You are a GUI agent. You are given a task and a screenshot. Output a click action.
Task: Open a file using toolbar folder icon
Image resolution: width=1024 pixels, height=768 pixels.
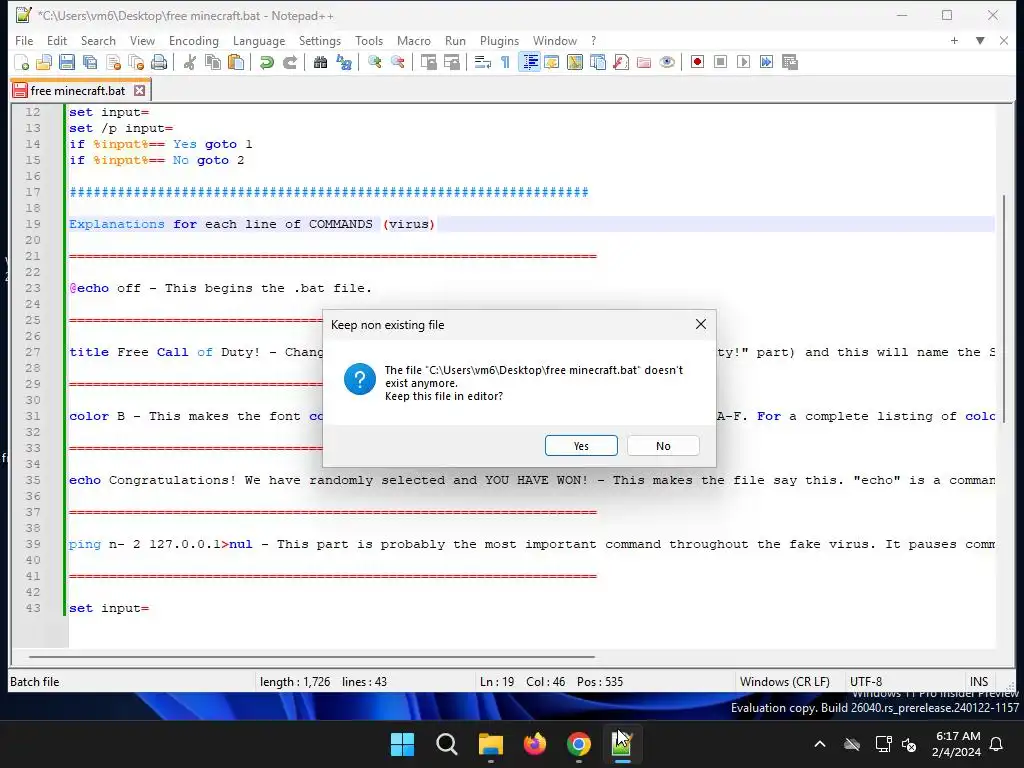click(x=44, y=62)
